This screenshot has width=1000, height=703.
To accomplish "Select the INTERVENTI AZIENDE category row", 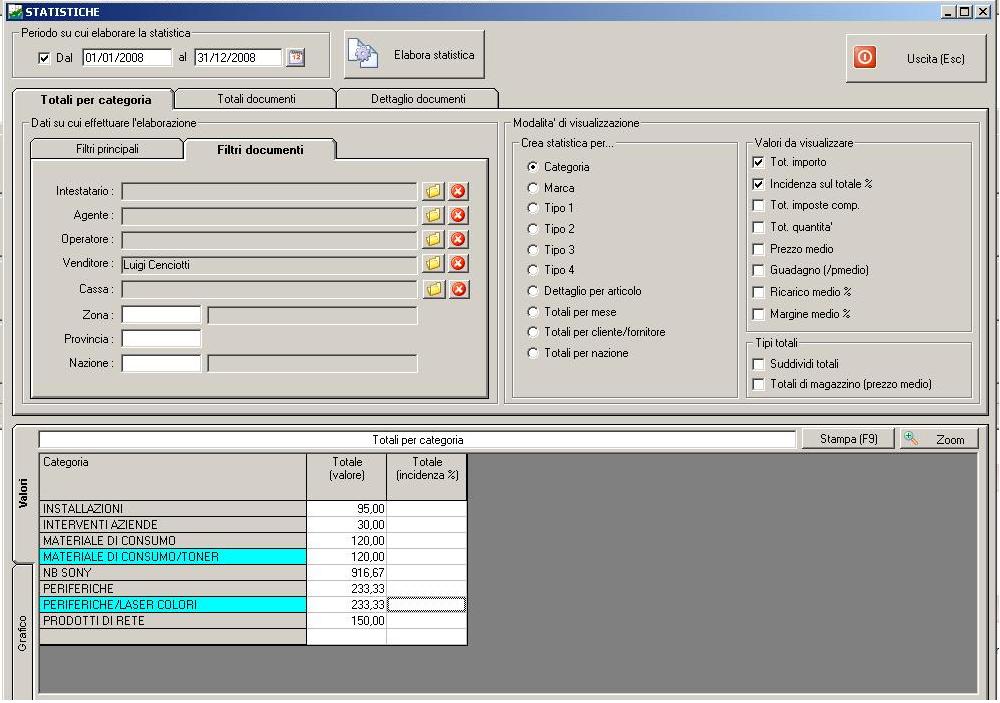I will click(173, 524).
